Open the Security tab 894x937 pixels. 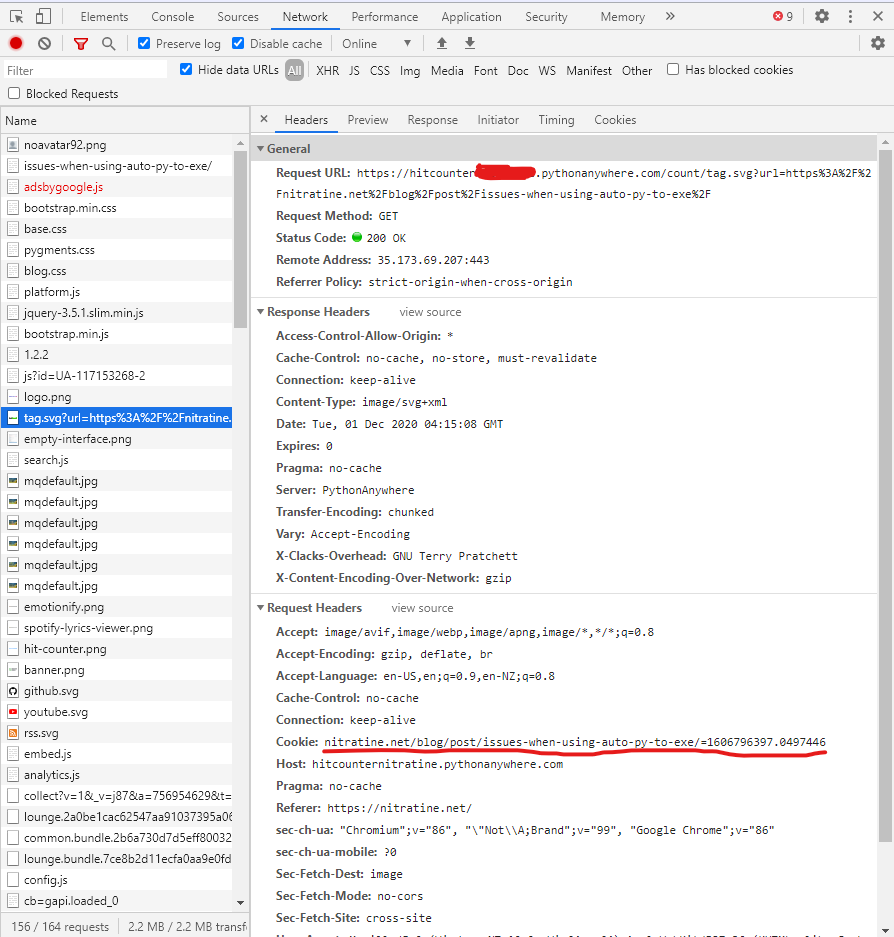pyautogui.click(x=546, y=17)
